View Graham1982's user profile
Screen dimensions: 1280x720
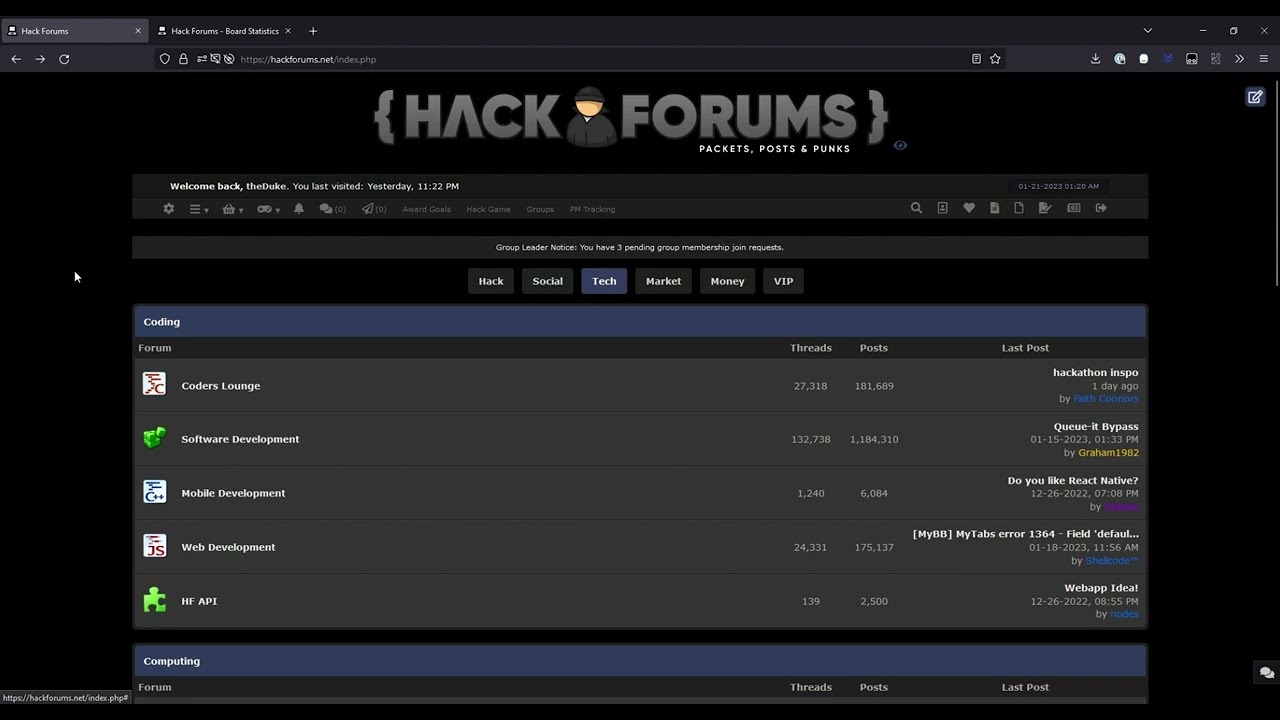(1108, 453)
